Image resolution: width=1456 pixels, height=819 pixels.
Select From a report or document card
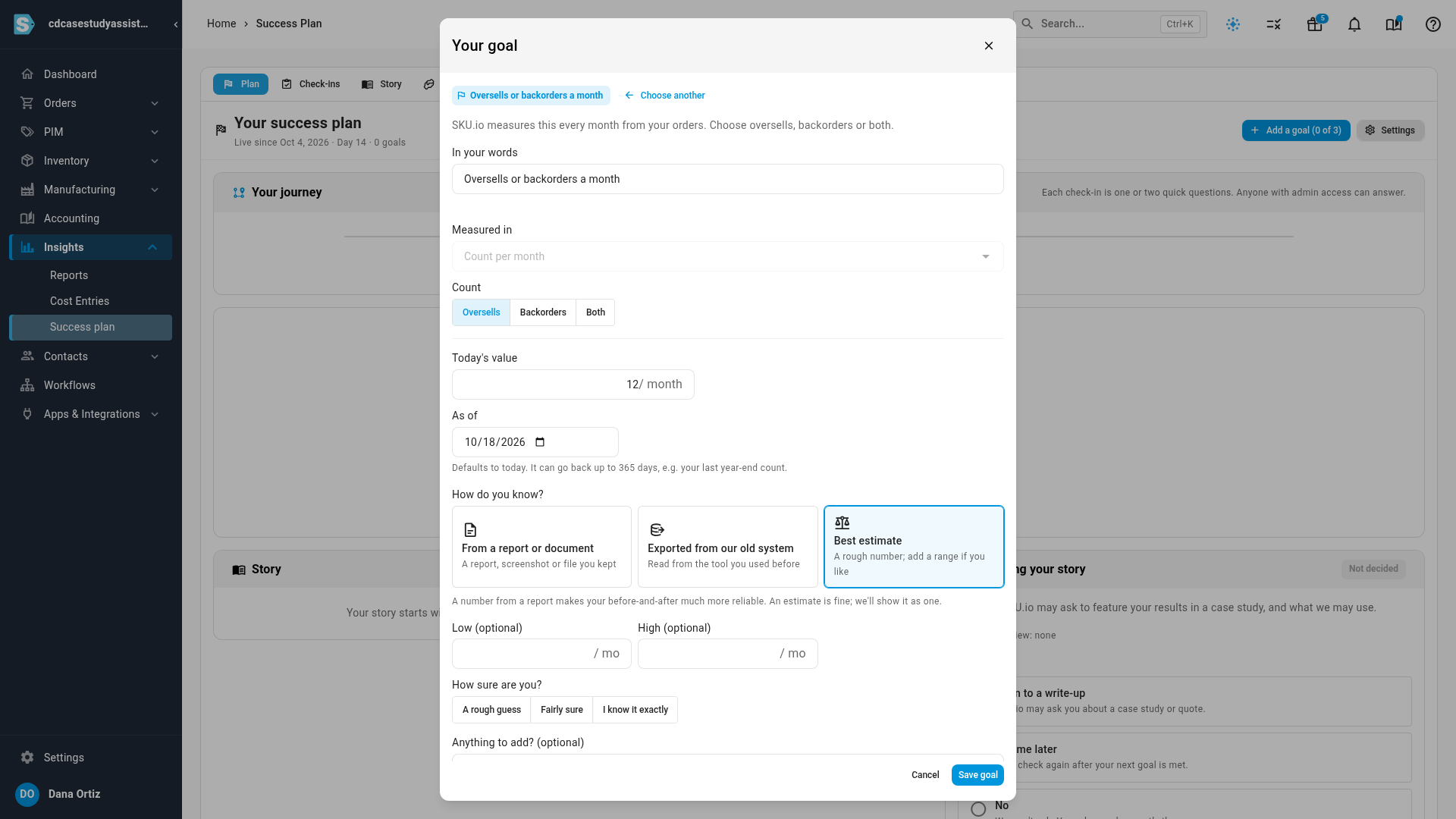coord(541,547)
